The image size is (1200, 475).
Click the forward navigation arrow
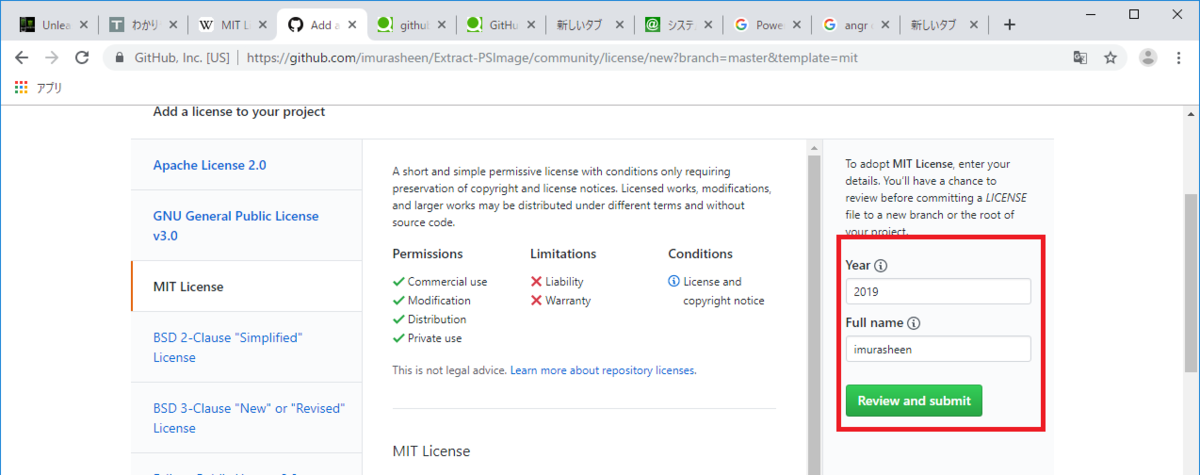tap(51, 57)
